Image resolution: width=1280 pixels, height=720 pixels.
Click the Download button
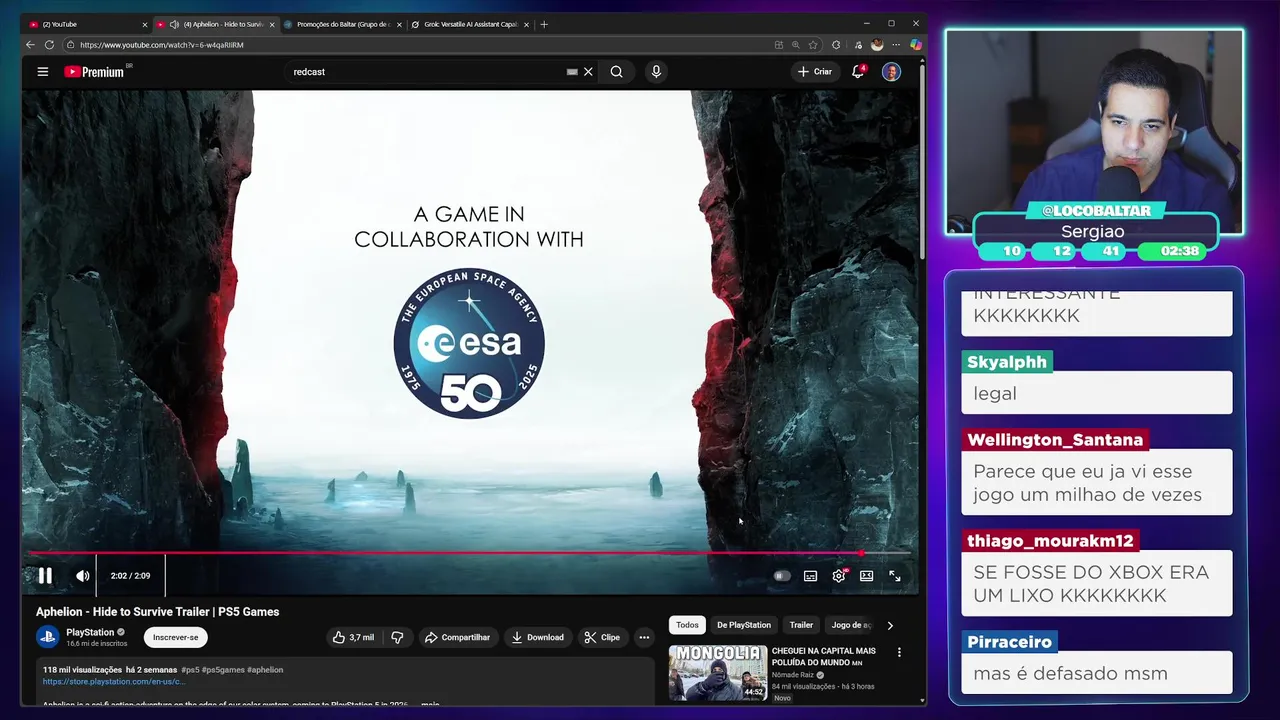(x=538, y=637)
